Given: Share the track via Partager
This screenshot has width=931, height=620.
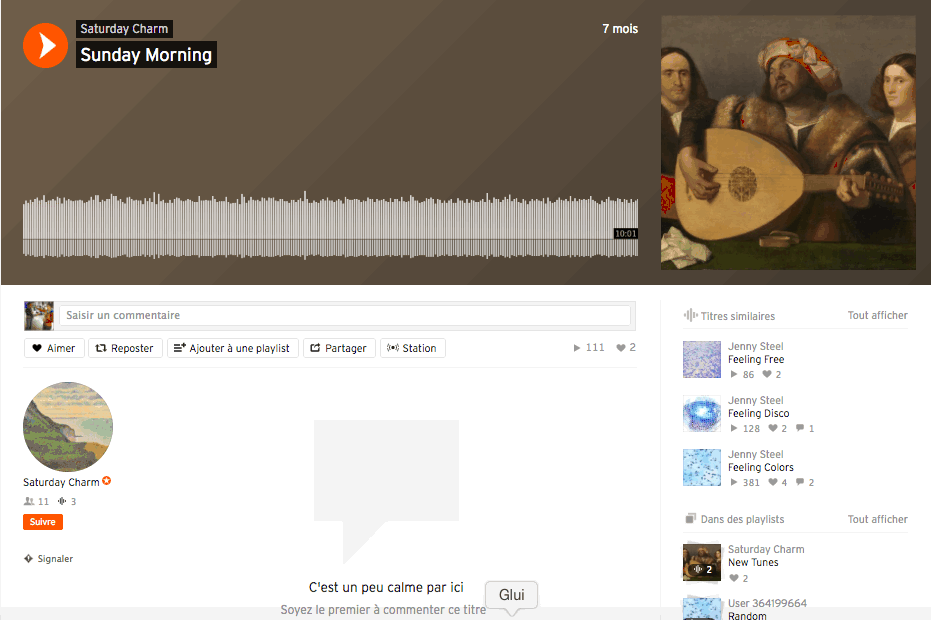Looking at the screenshot, I should (x=338, y=348).
